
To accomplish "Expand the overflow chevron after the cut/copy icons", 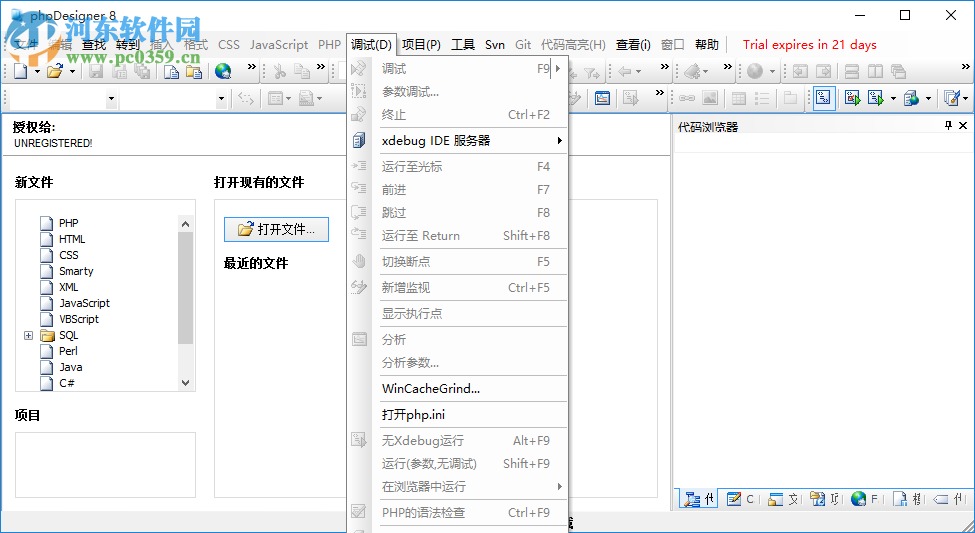I will click(321, 67).
